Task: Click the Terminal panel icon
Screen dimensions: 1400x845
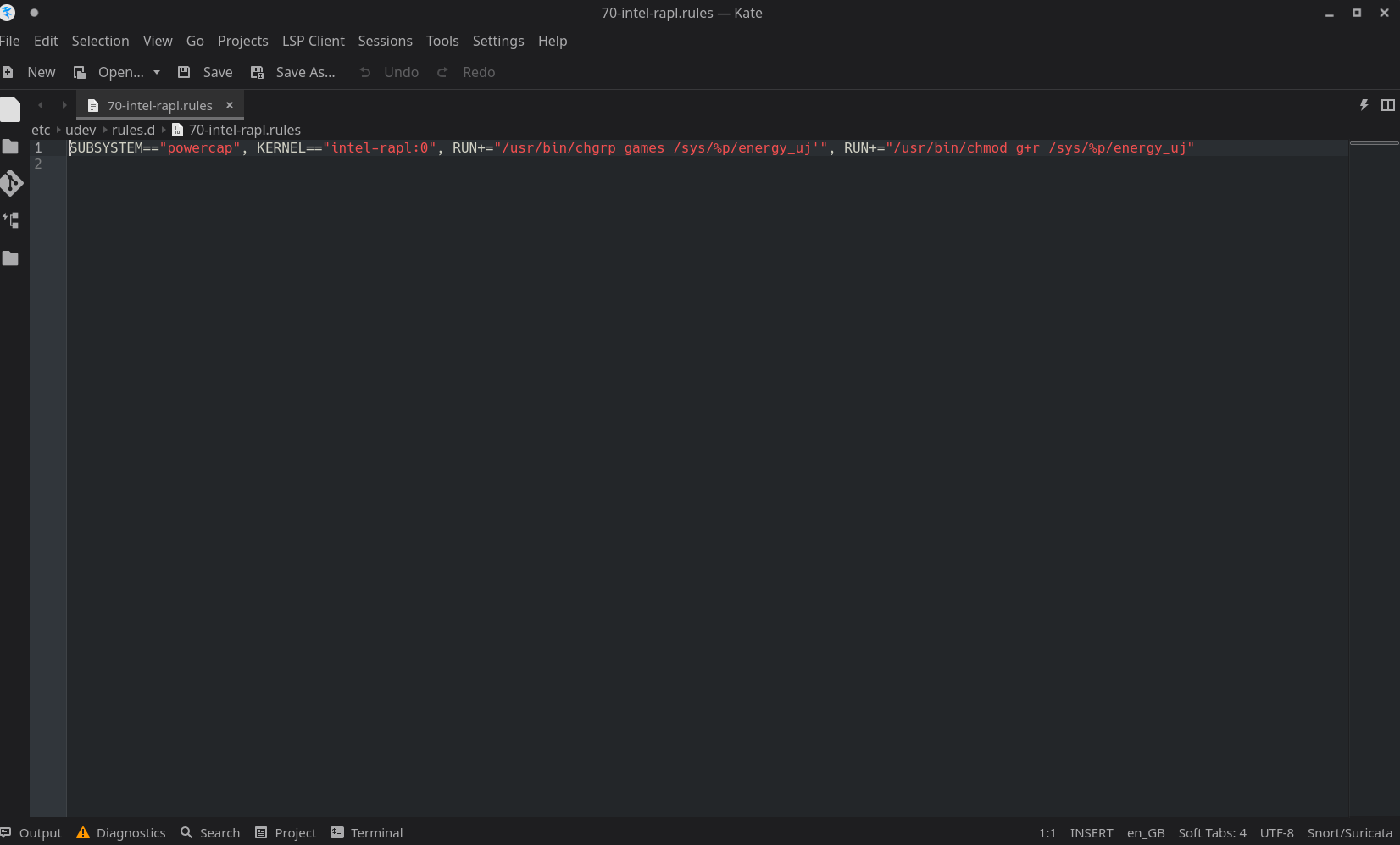Action: pos(337,832)
